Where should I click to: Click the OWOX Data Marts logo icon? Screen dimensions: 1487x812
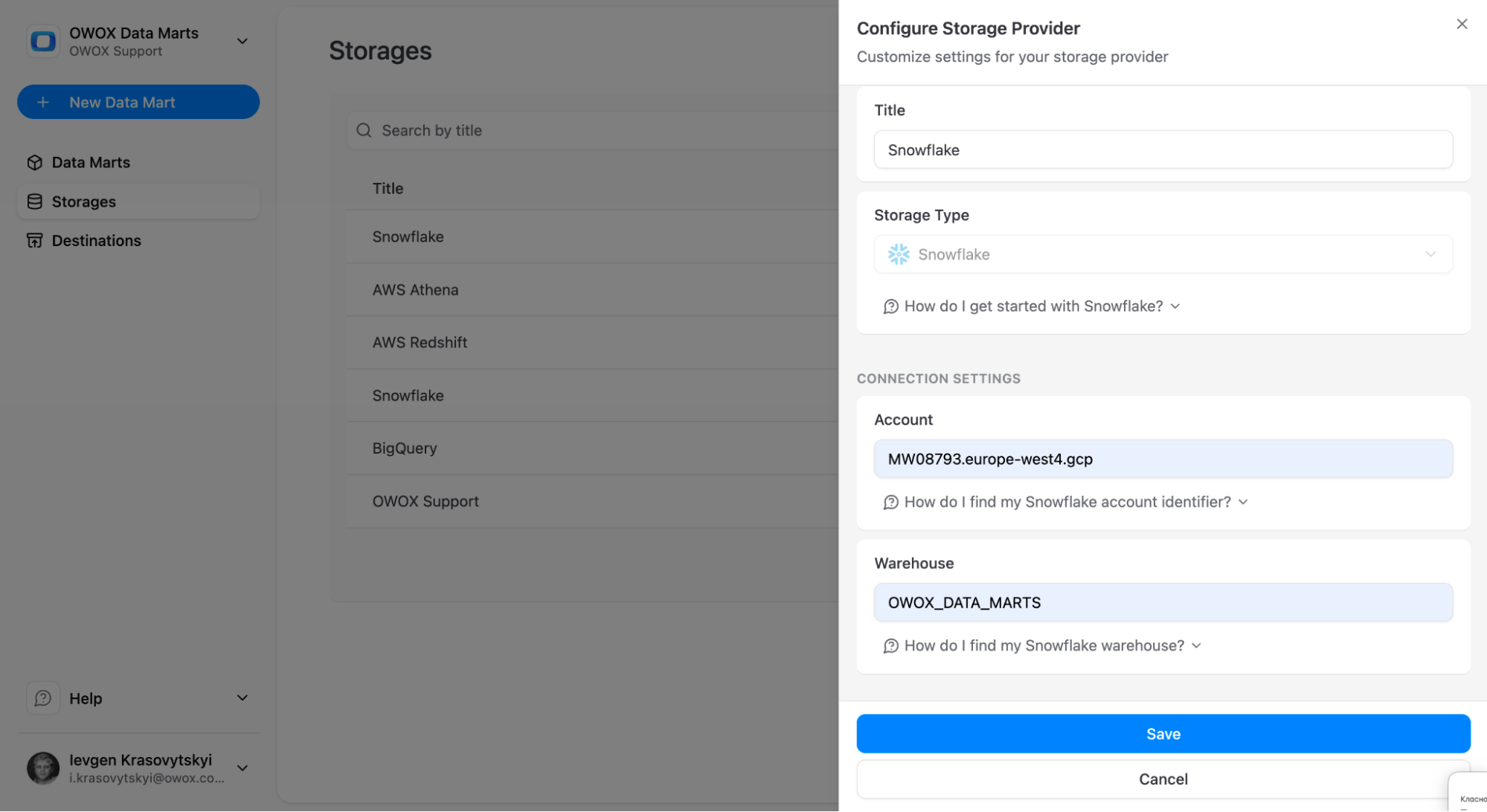pos(43,42)
